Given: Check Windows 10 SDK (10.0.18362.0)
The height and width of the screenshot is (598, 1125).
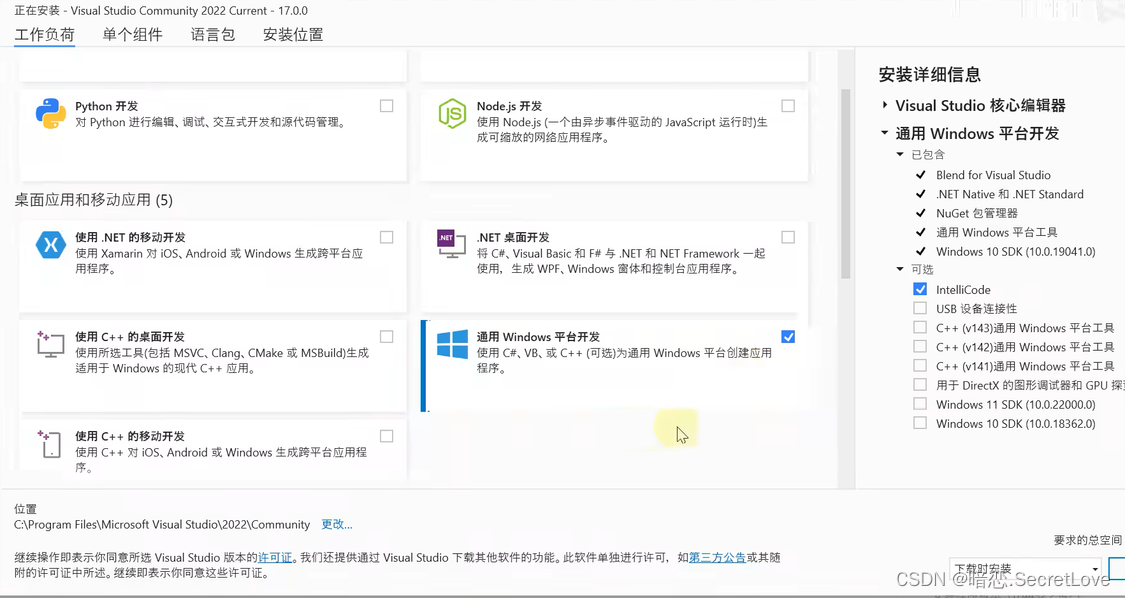Looking at the screenshot, I should coord(920,423).
